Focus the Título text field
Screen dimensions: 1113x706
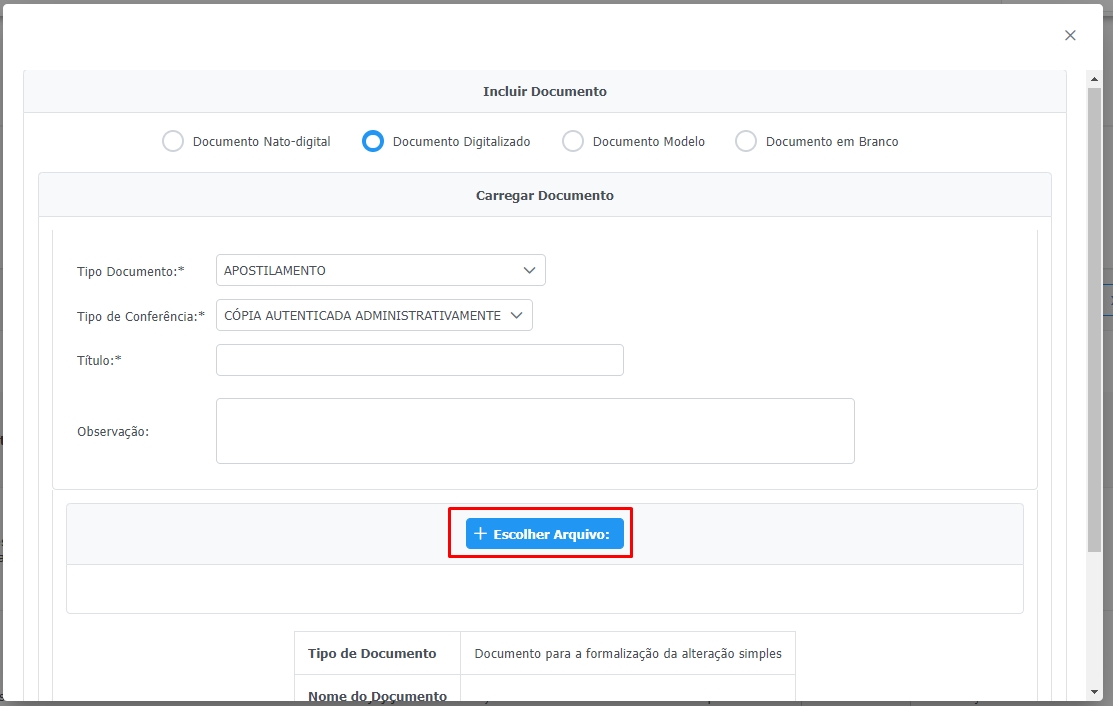pos(419,360)
